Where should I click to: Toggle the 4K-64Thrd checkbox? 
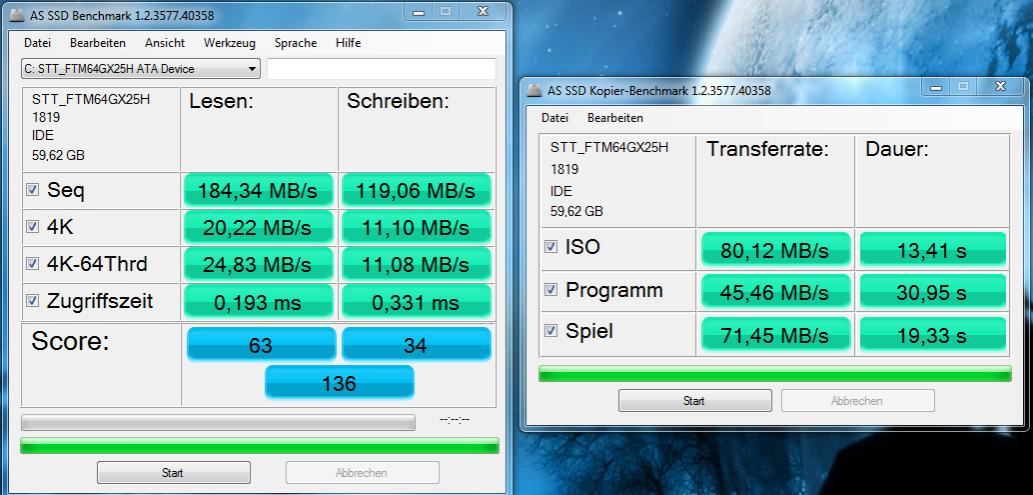(x=32, y=264)
